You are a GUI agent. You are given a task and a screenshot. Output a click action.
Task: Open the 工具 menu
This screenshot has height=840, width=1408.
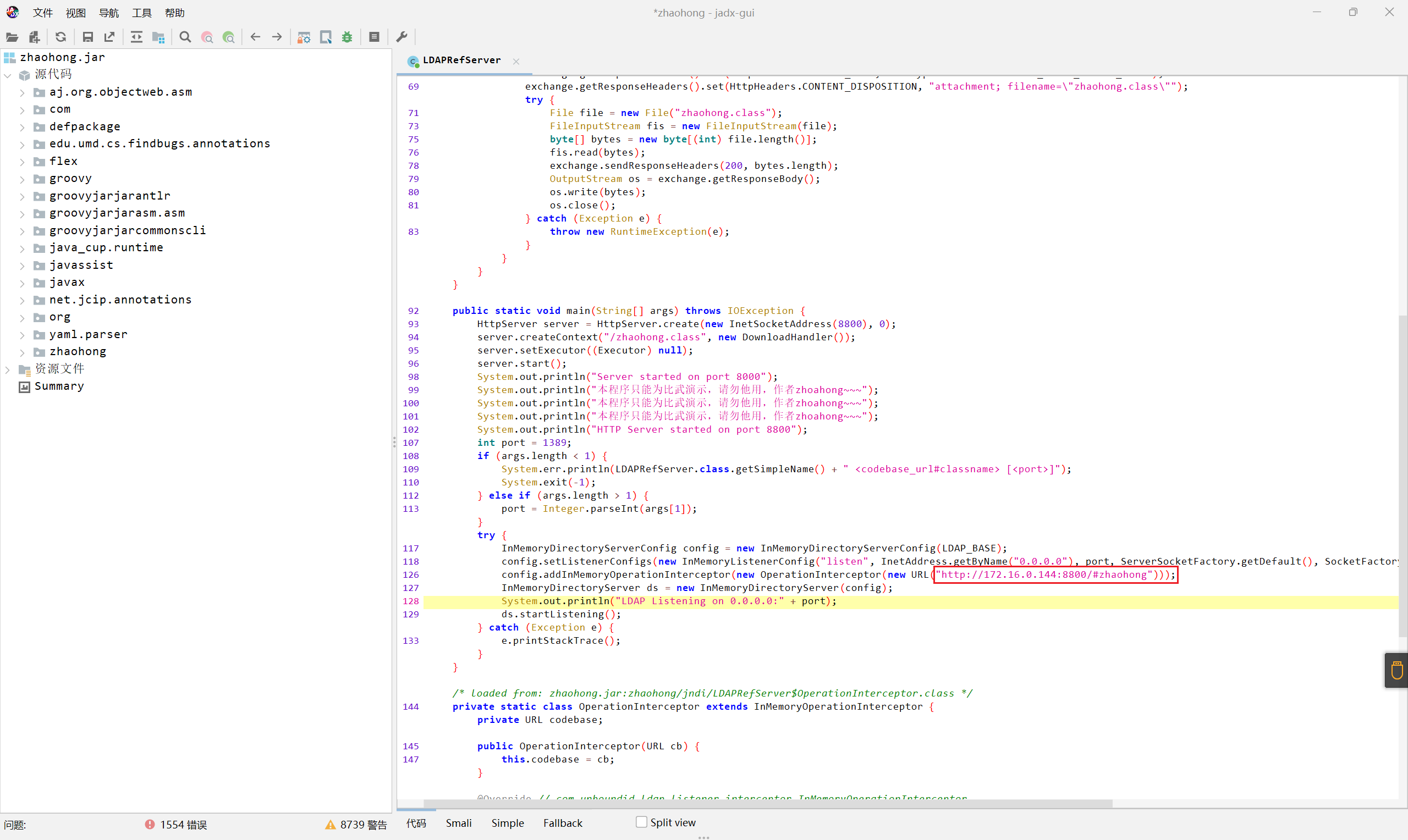tap(141, 13)
